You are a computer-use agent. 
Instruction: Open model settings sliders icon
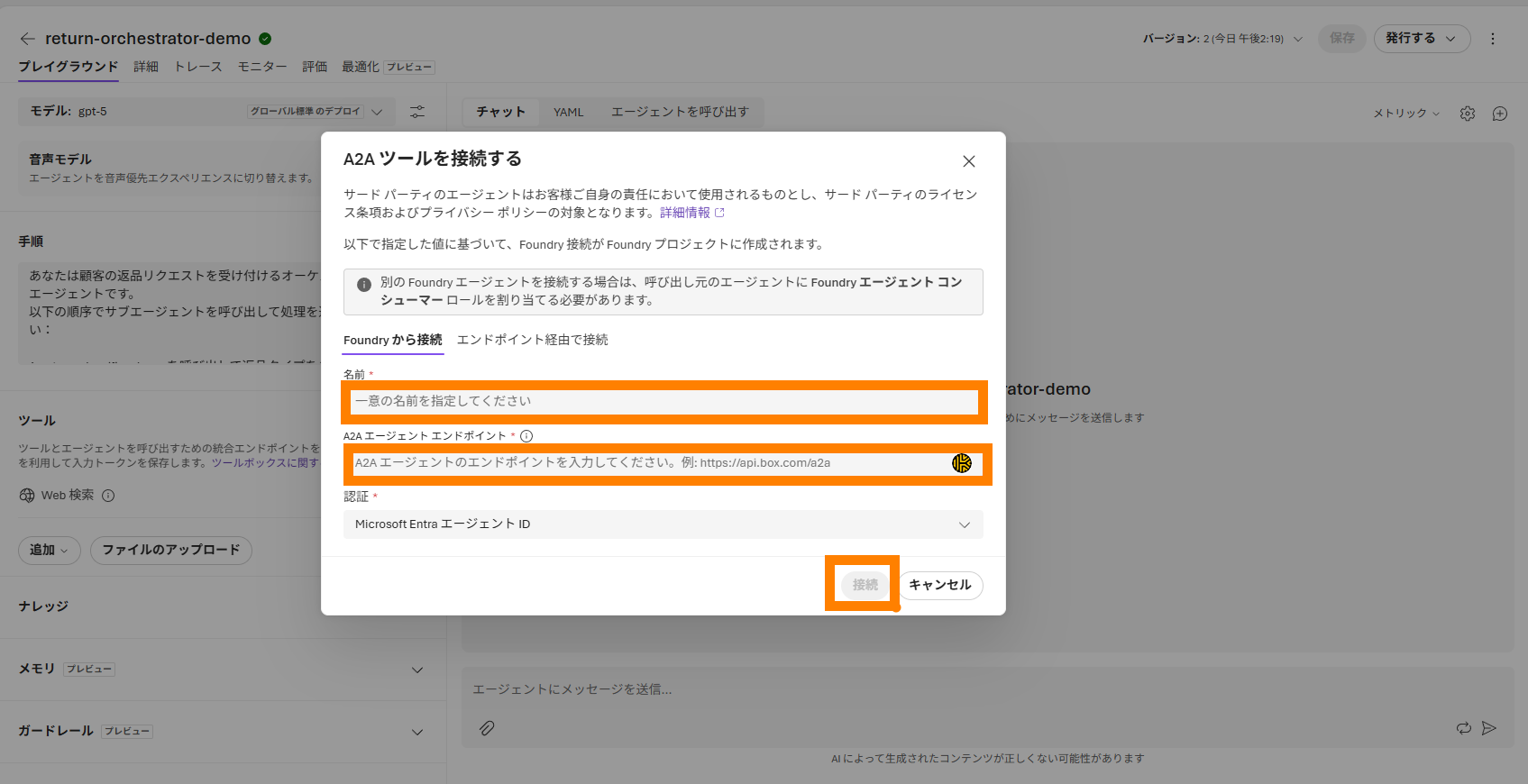tap(417, 112)
